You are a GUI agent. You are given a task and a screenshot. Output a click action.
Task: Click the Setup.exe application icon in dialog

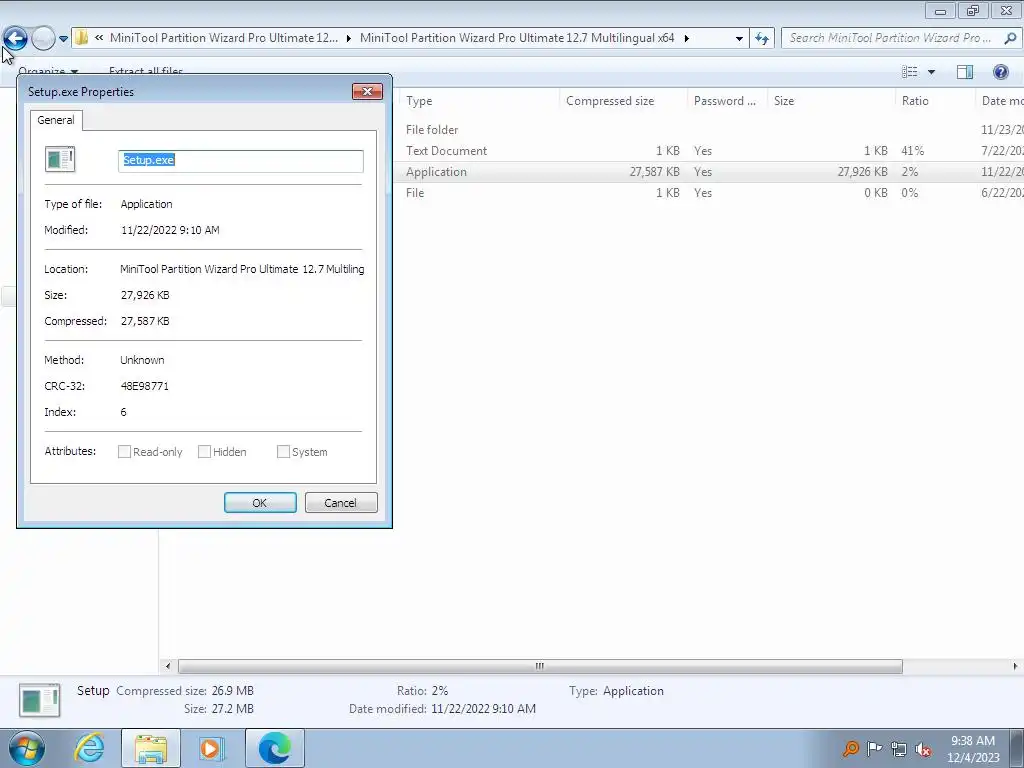[x=60, y=159]
